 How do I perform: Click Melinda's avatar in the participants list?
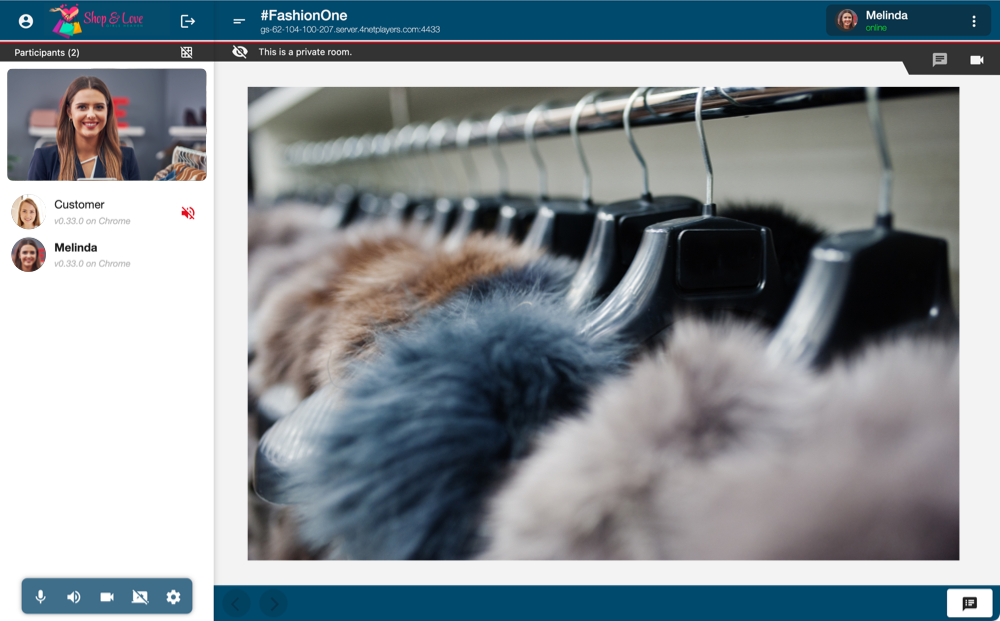(28, 254)
